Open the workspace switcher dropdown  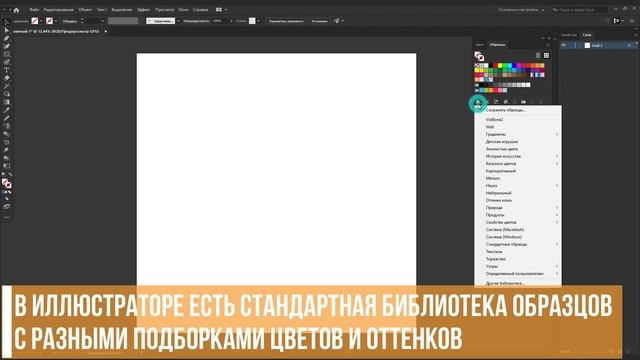pyautogui.click(x=521, y=10)
